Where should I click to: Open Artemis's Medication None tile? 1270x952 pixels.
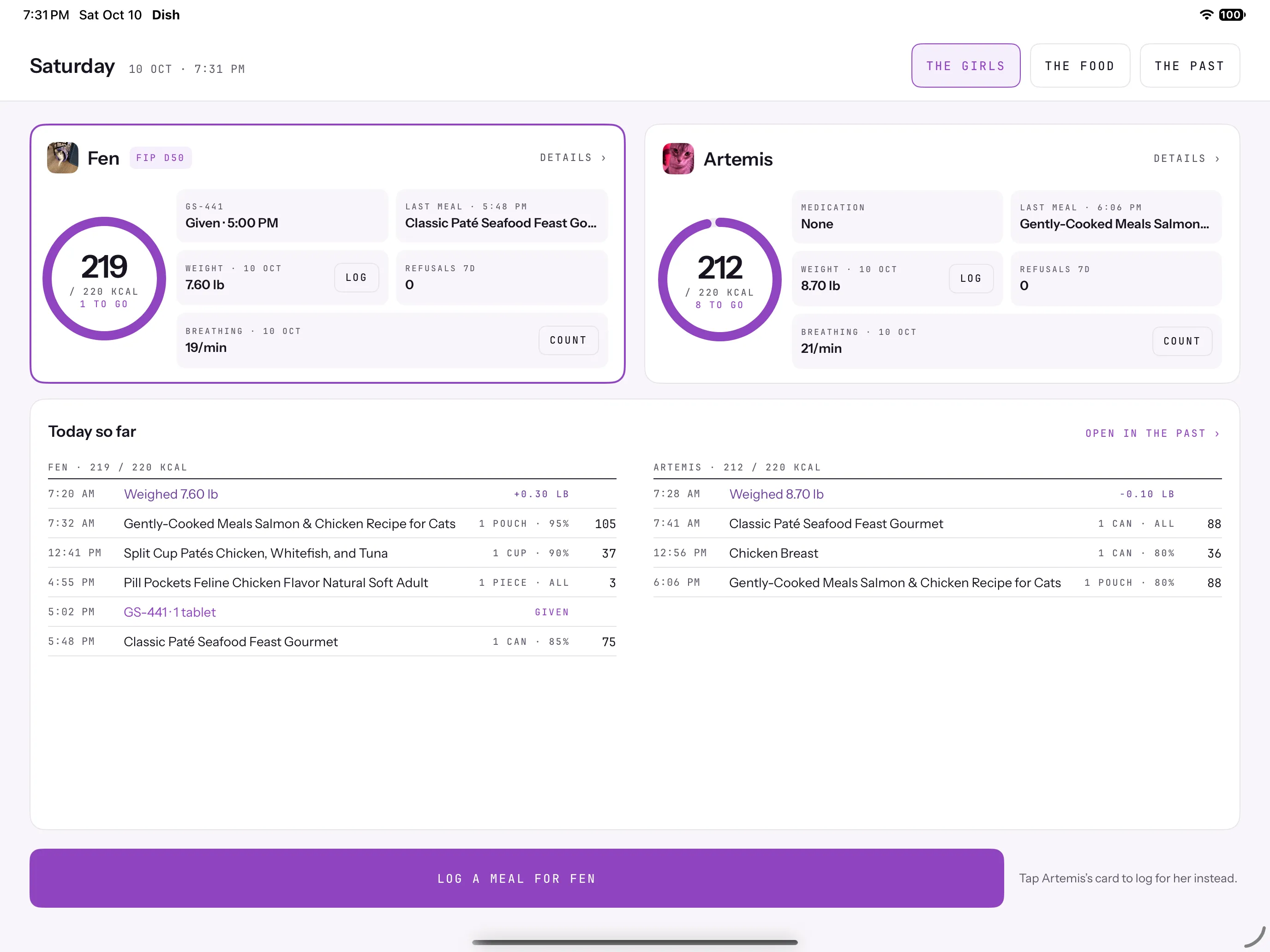coord(898,217)
